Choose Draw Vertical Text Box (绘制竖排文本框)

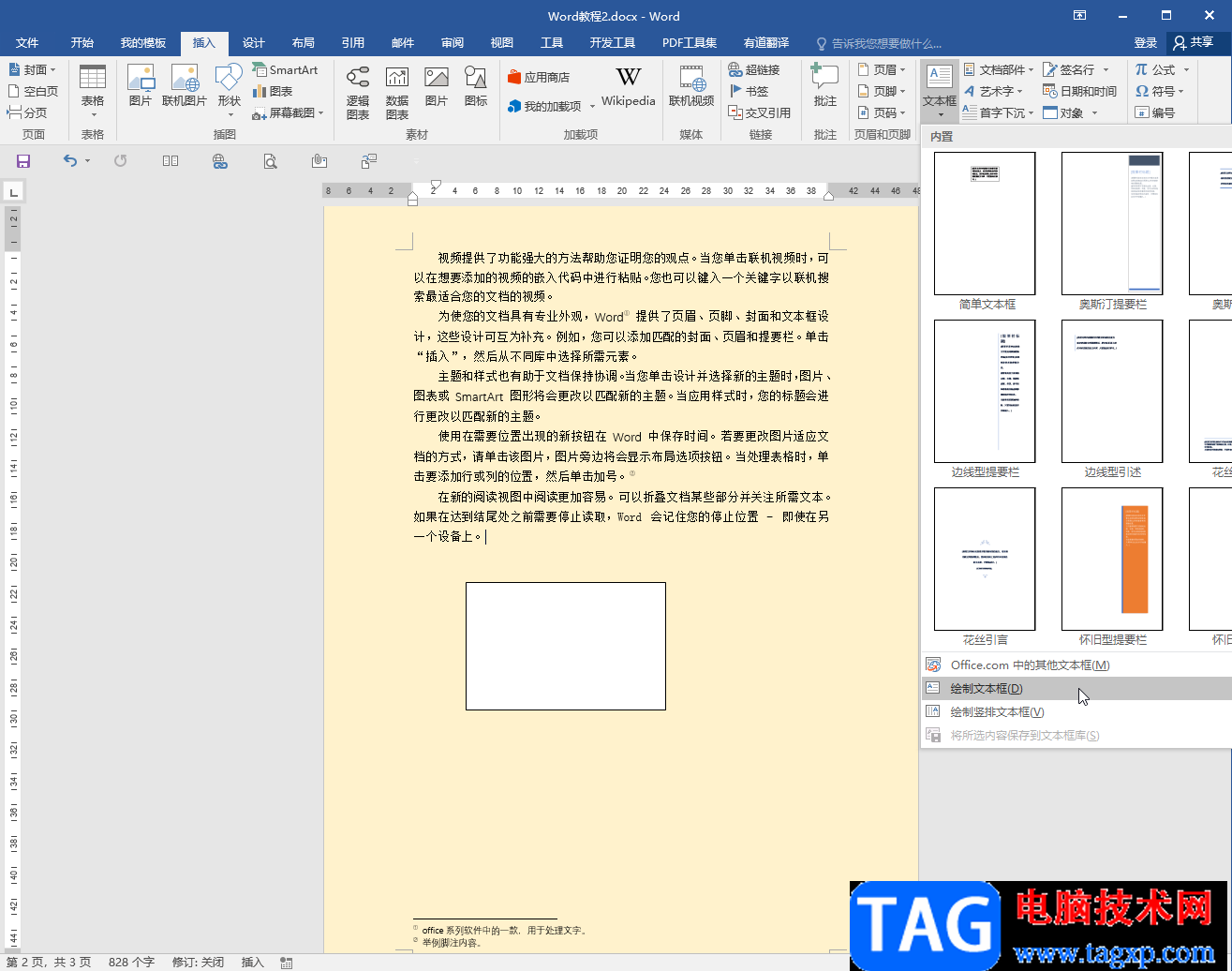[x=1076, y=711]
